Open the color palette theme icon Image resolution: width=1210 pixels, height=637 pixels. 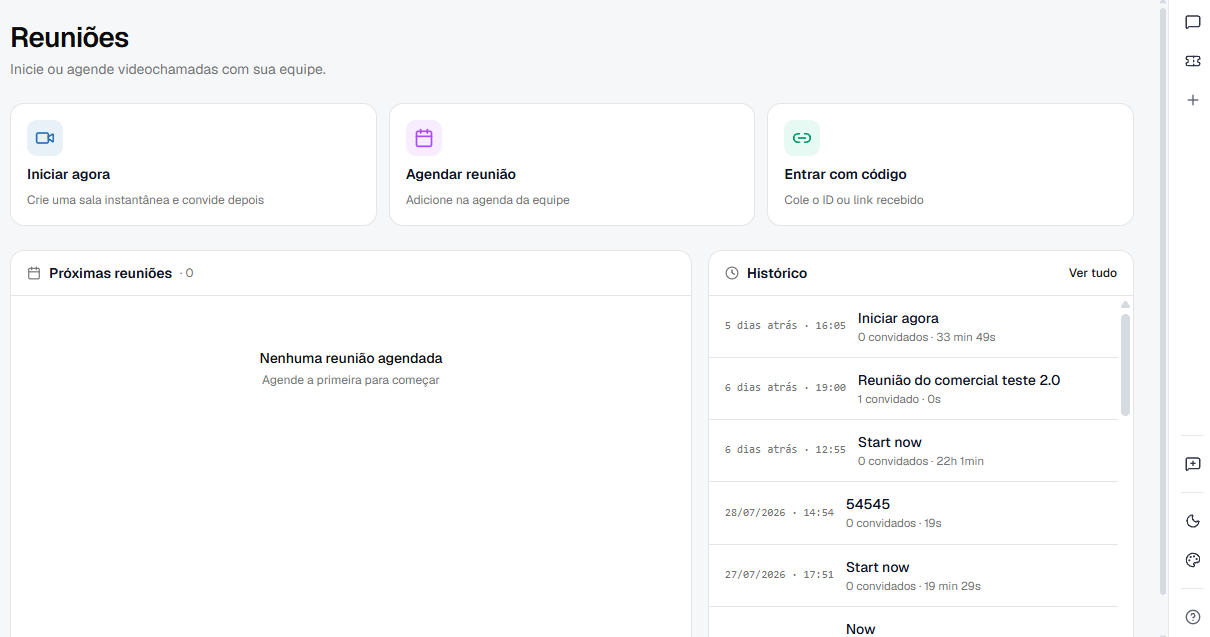click(1192, 560)
